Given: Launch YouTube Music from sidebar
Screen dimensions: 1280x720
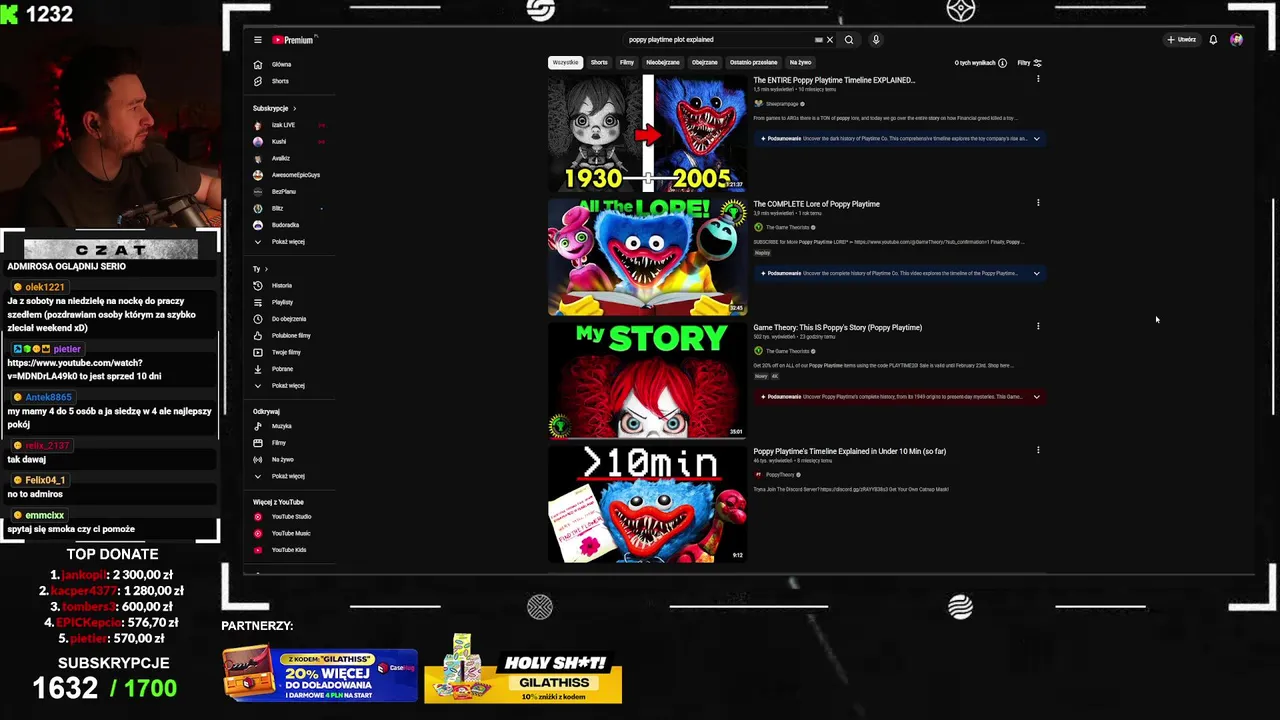Looking at the screenshot, I should coord(284,533).
